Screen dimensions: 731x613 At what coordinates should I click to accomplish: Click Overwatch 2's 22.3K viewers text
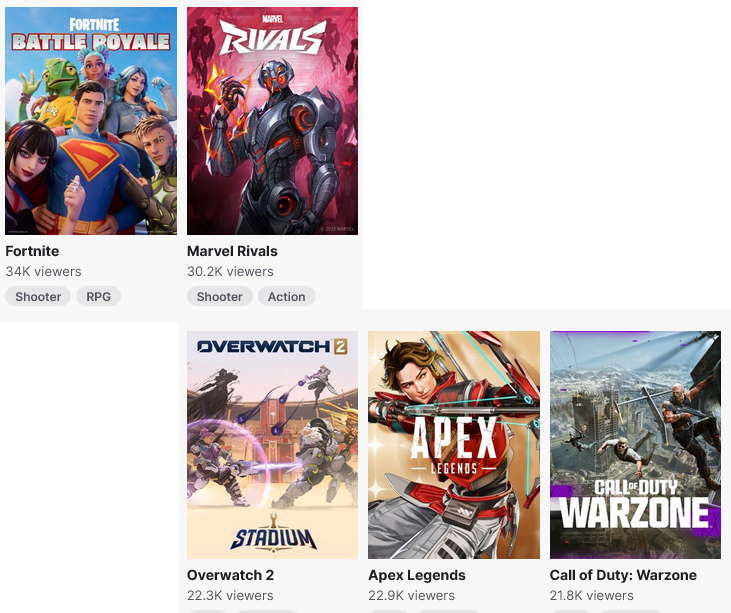pyautogui.click(x=230, y=596)
